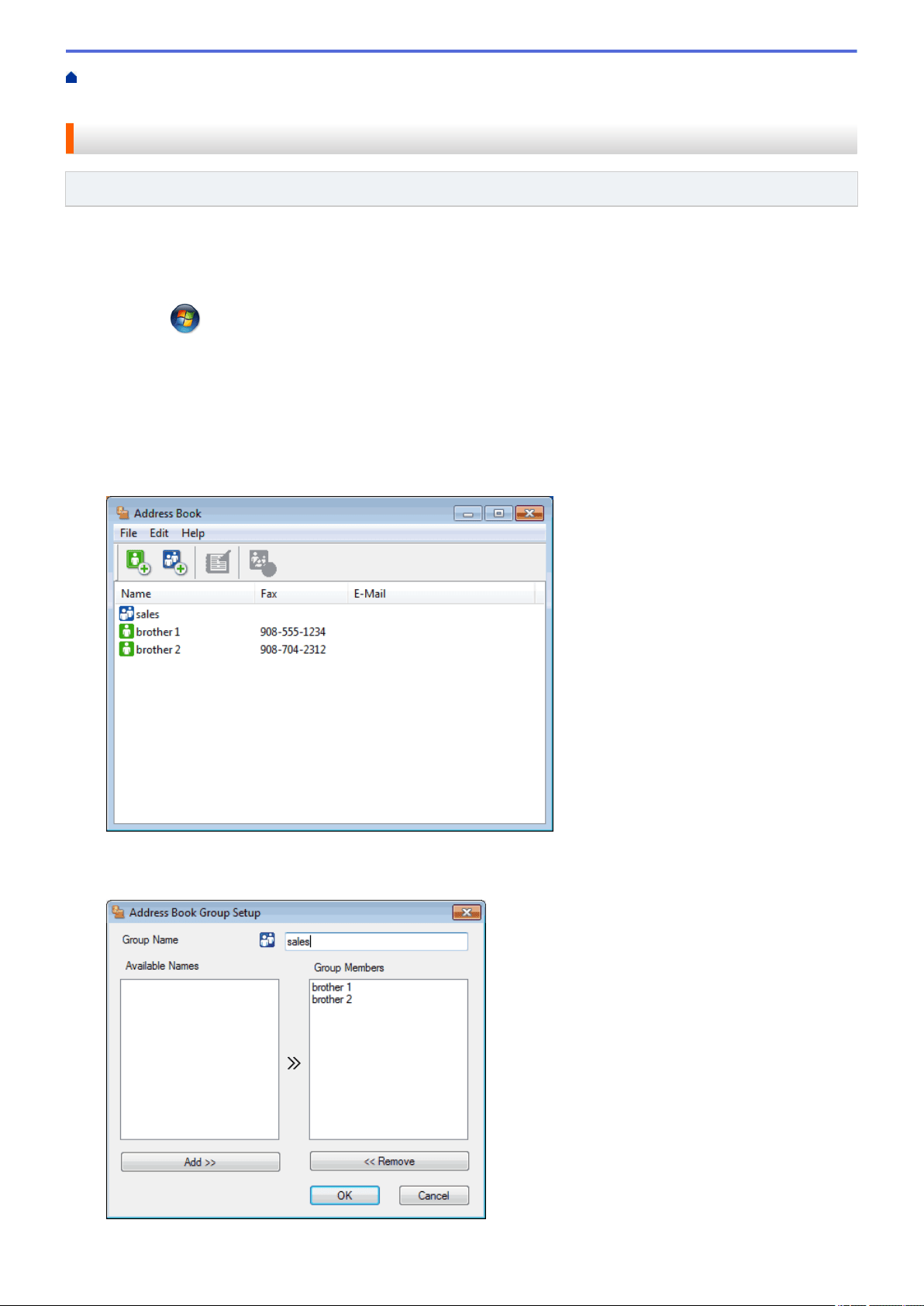Viewport: 924px width, 1306px height.
Task: Click the Add >> button
Action: pyautogui.click(x=200, y=1162)
